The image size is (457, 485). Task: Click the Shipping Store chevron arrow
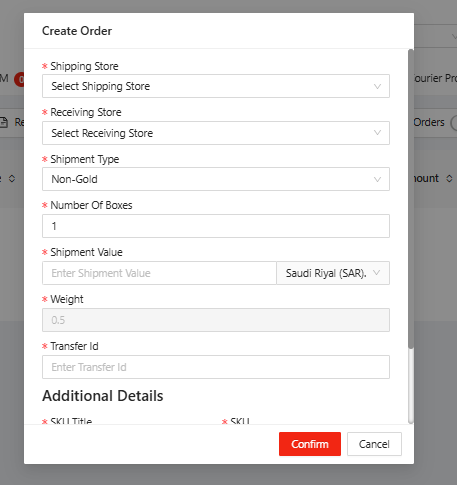coord(377,87)
